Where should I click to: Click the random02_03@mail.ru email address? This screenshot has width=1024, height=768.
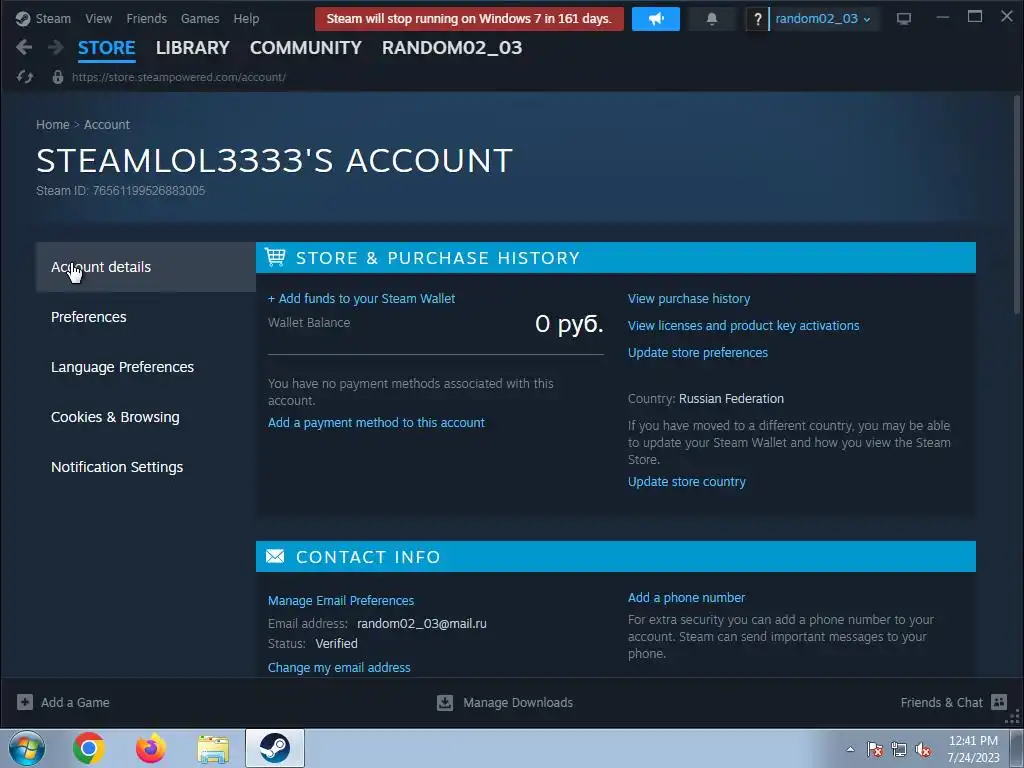tap(422, 624)
